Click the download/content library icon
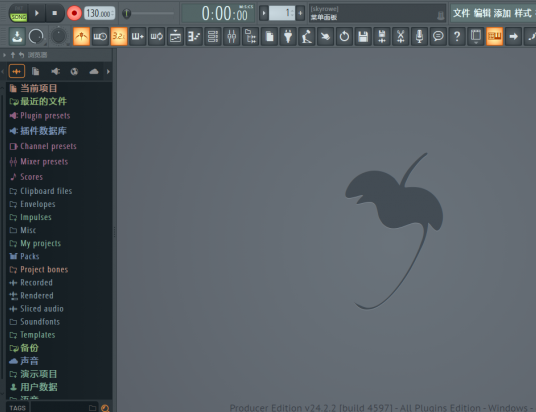 tap(17, 36)
